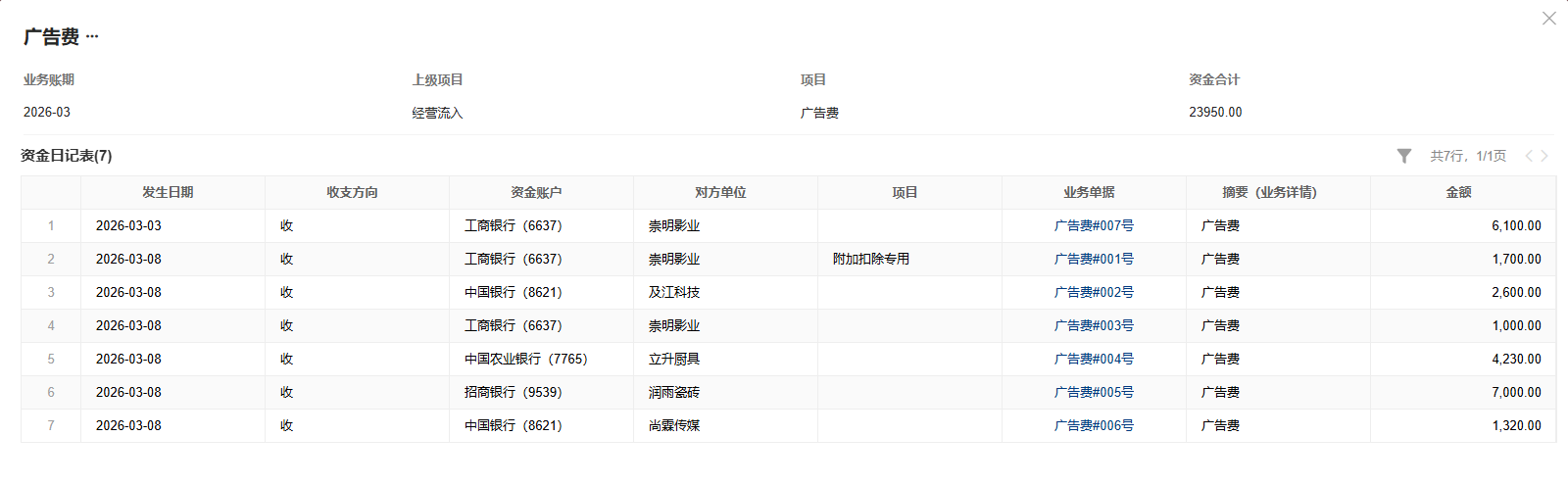Select row number 5 cell
The image size is (1568, 485).
51,359
